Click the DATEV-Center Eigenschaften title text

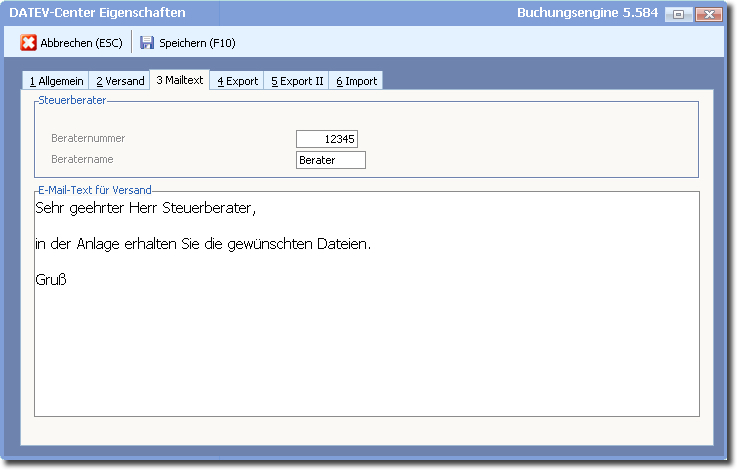(97, 14)
